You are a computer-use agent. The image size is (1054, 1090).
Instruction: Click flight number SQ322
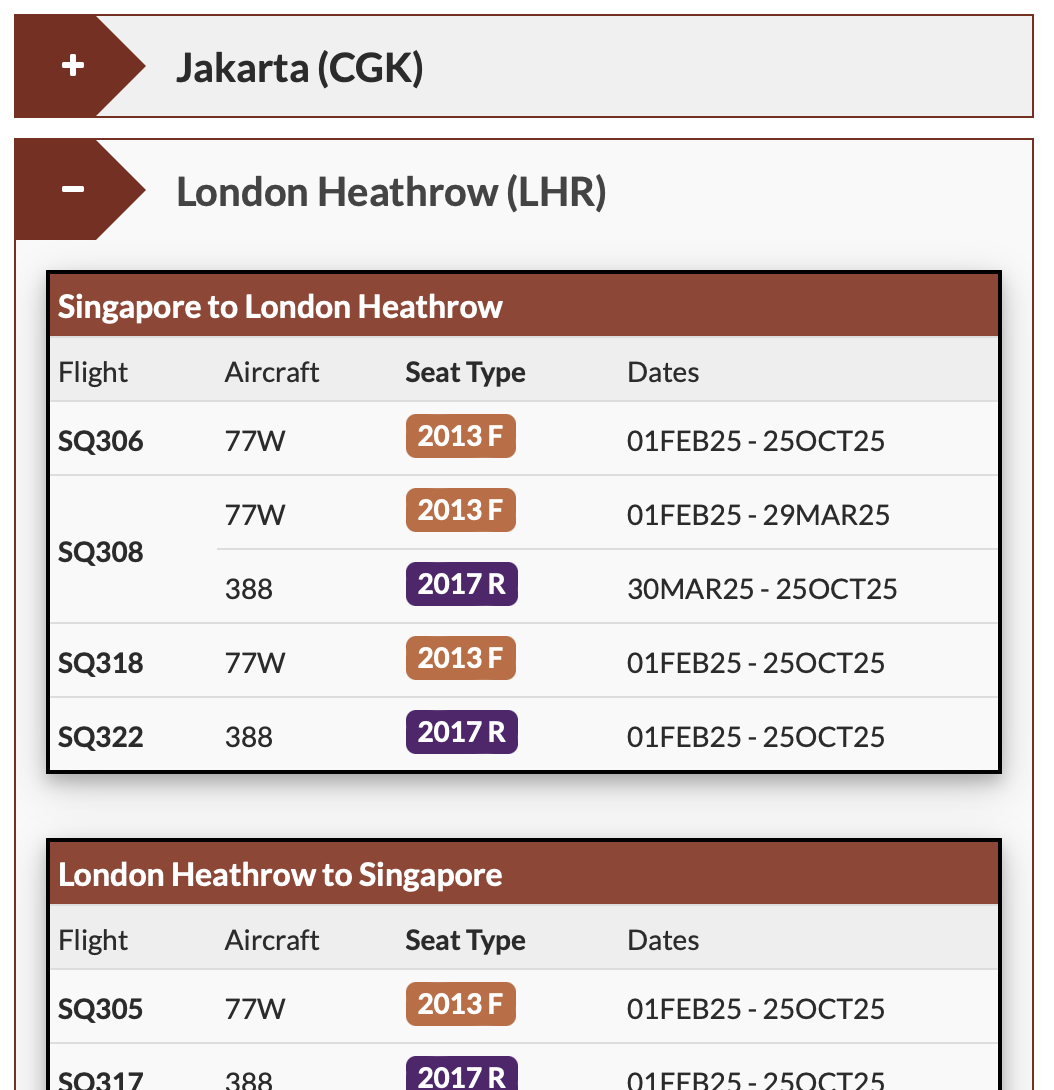click(x=101, y=737)
